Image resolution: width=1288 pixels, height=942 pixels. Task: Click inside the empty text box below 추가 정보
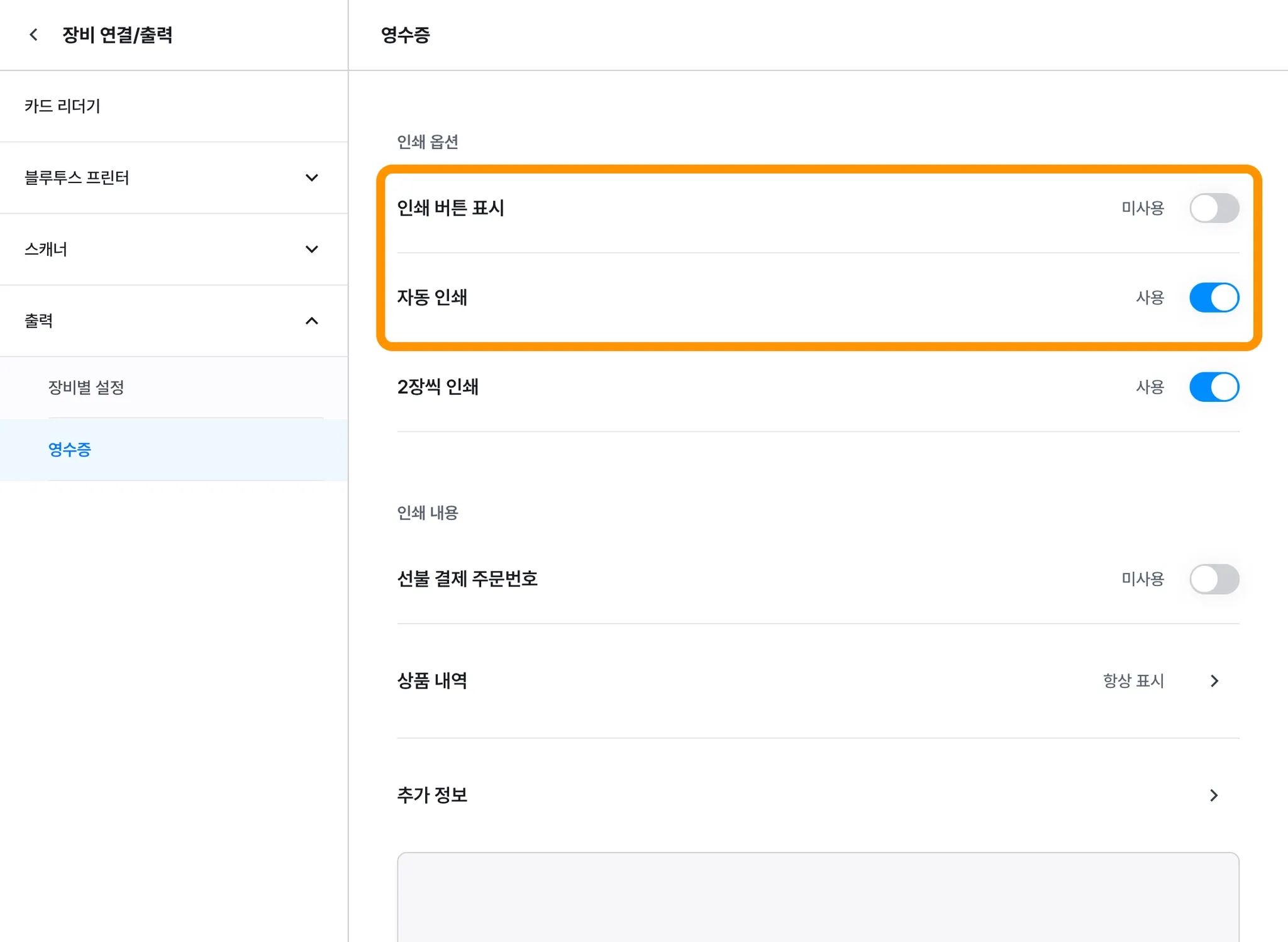pos(818,898)
